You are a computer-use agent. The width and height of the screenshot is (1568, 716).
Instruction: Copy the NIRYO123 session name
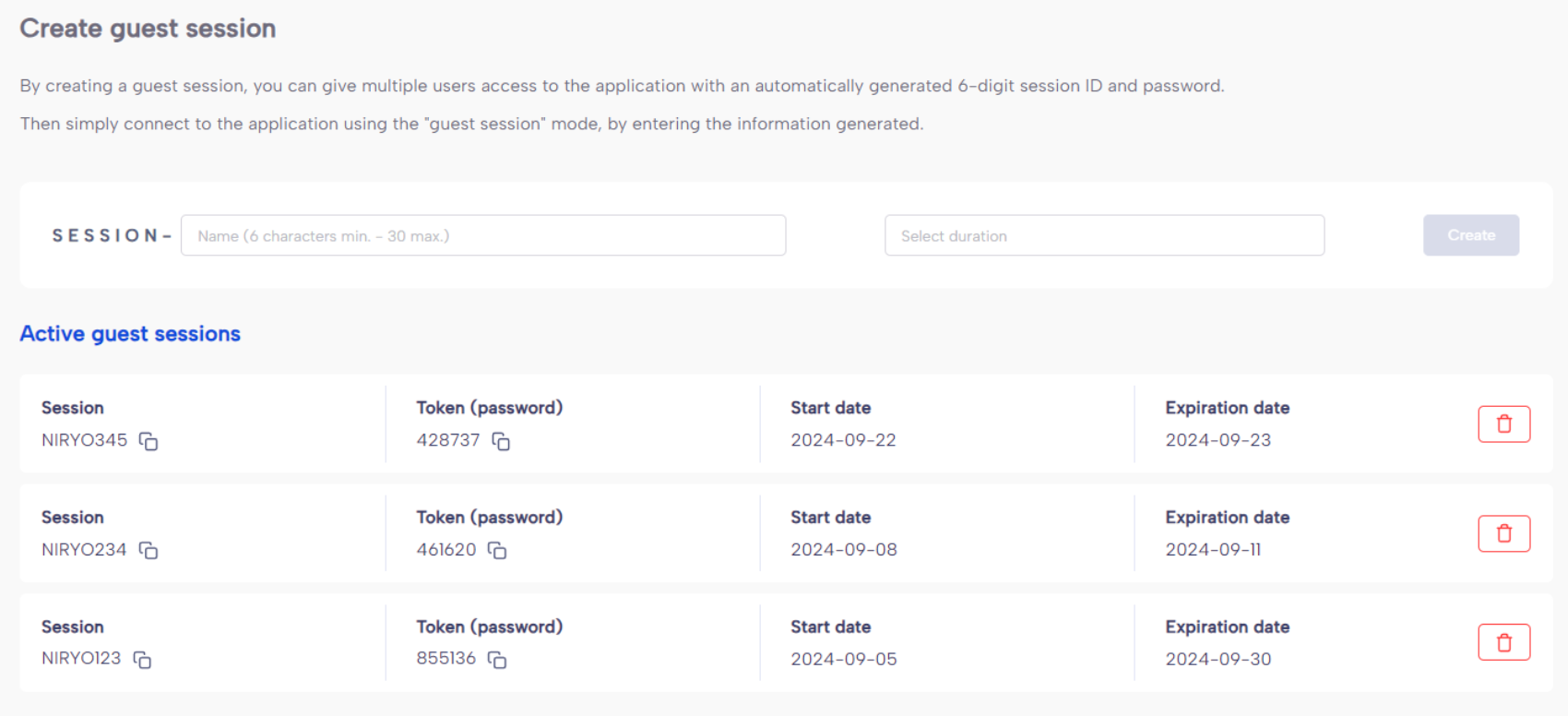coord(142,660)
